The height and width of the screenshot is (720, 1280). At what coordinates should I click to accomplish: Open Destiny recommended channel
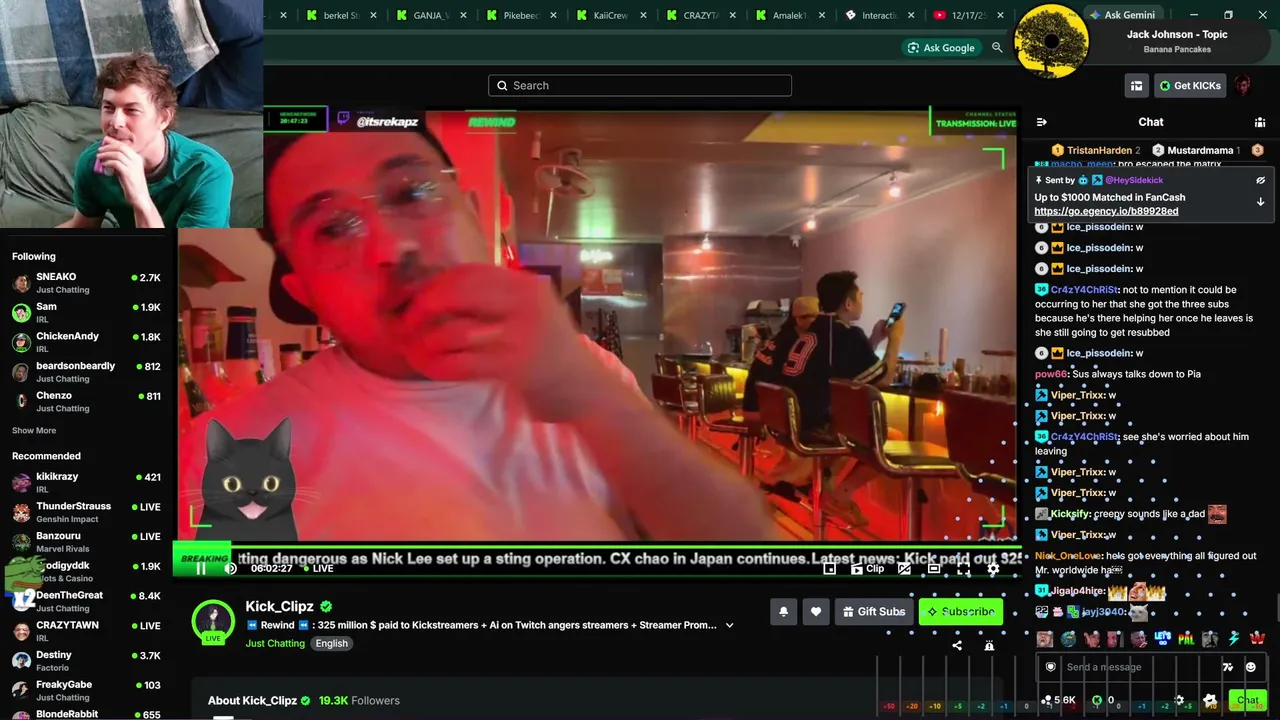coord(86,661)
